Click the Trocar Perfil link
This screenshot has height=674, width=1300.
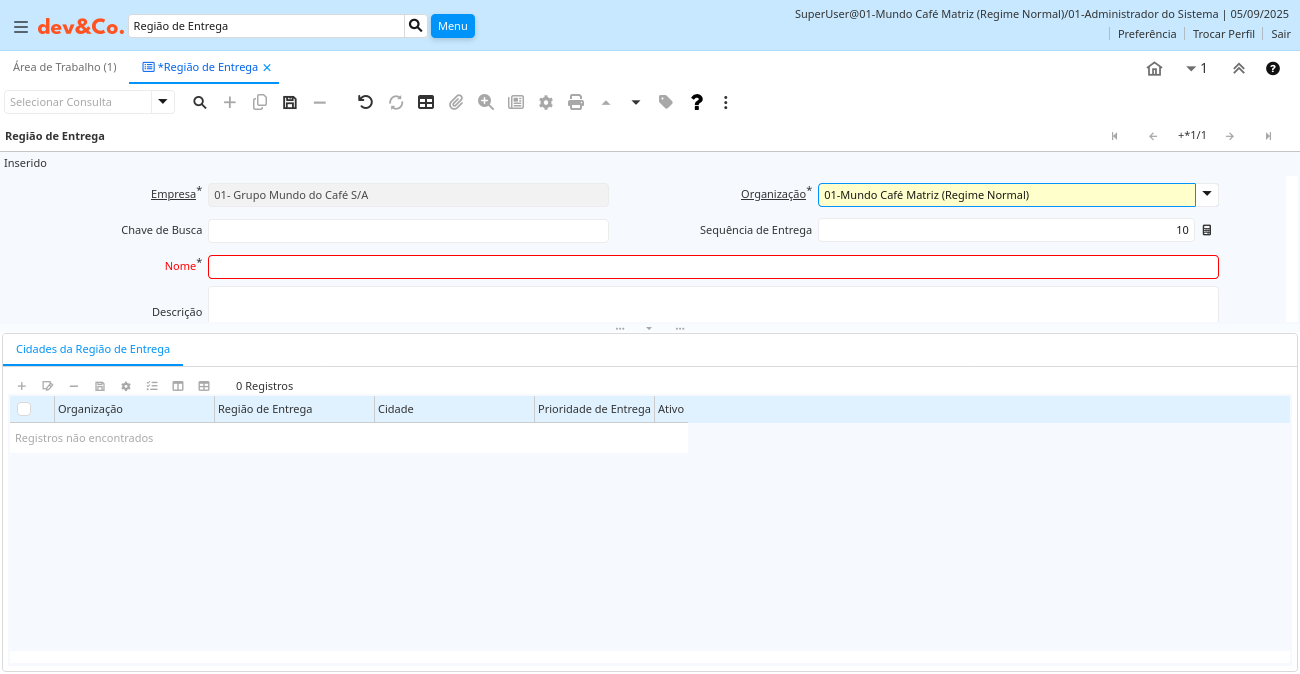pos(1223,34)
